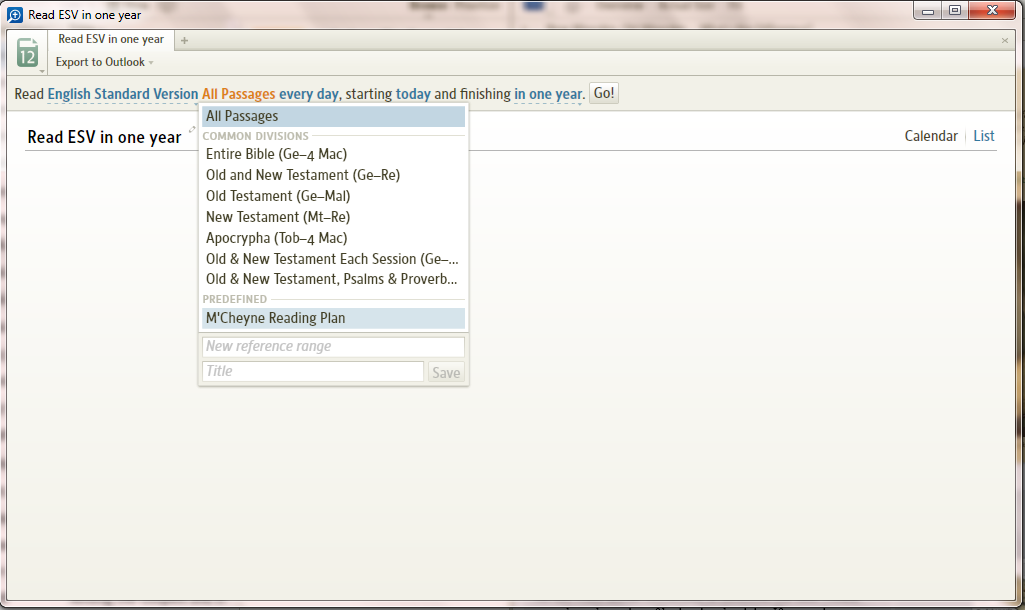Change the in one year duration option
Screen dimensions: 1025x610
point(548,94)
